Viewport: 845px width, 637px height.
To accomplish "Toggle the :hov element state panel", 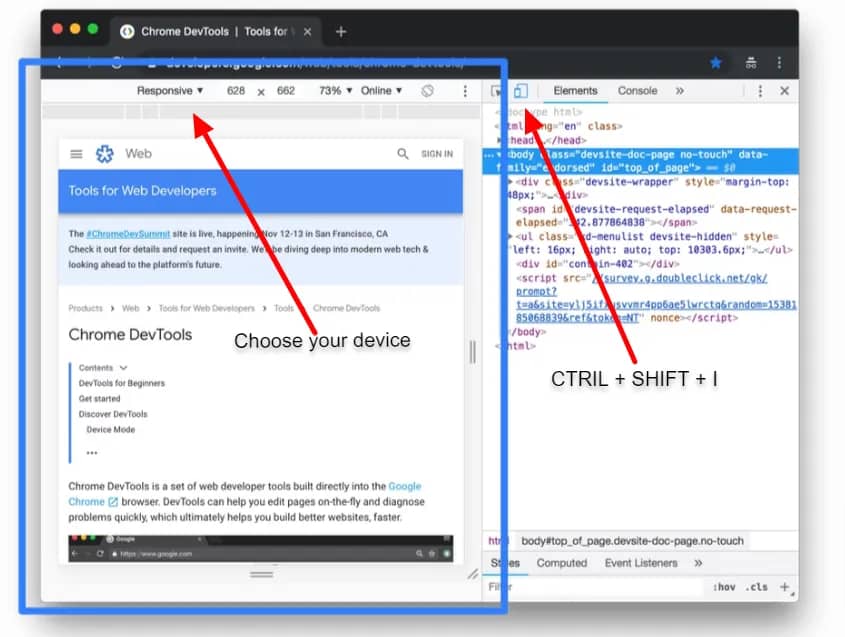I will pos(724,587).
